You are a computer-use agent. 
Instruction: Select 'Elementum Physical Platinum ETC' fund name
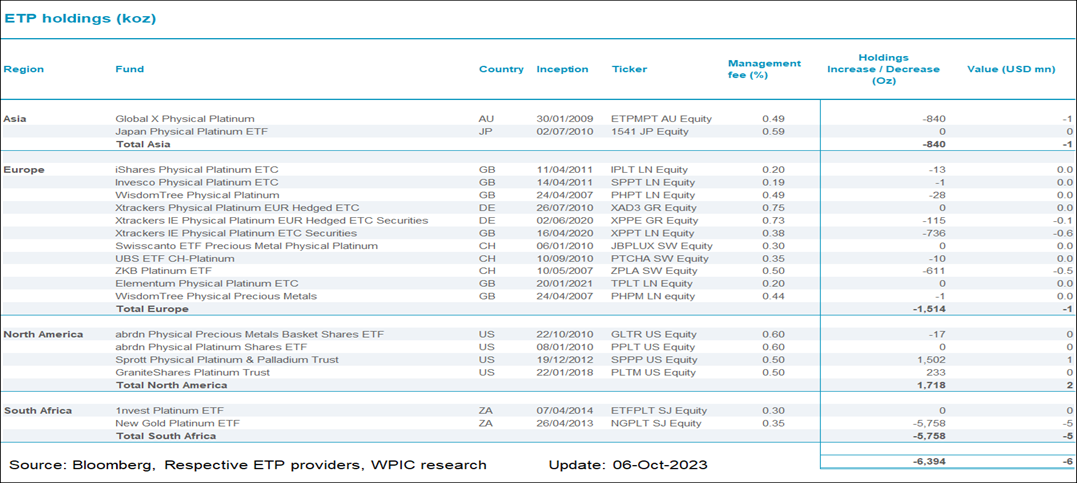(x=207, y=284)
